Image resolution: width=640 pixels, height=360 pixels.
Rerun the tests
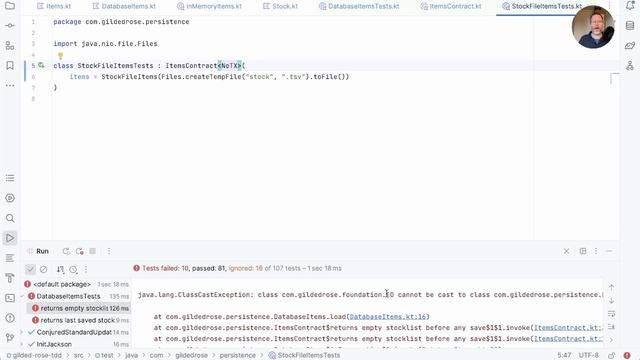66,251
